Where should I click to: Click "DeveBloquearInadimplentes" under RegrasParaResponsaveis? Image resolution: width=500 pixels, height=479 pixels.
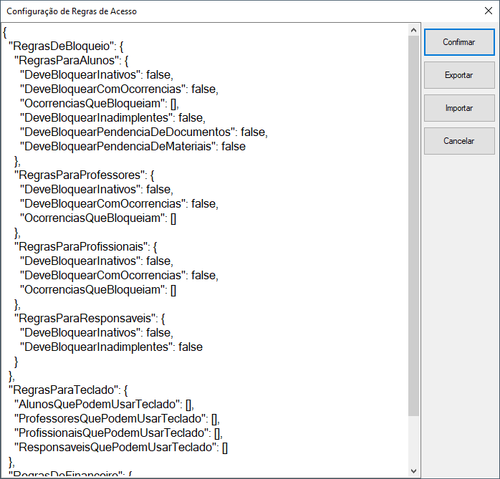coord(111,347)
